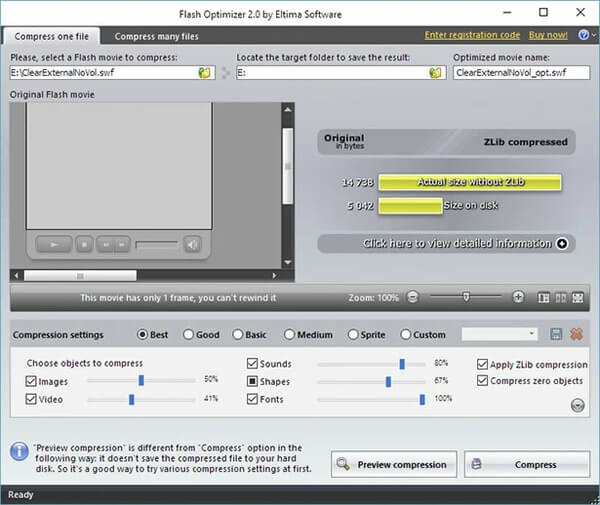The width and height of the screenshot is (600, 505).
Task: Click the help question mark icon
Action: pyautogui.click(x=584, y=35)
